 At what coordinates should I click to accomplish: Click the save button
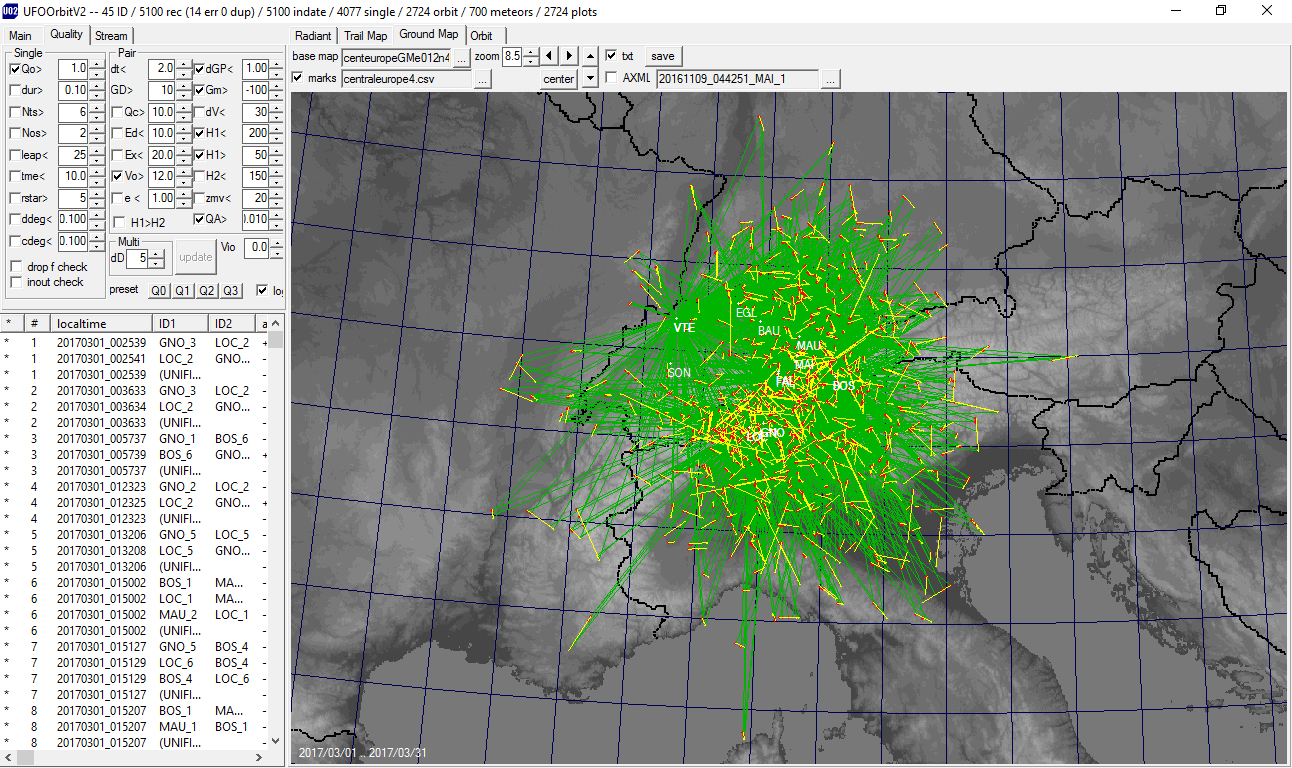[x=663, y=56]
